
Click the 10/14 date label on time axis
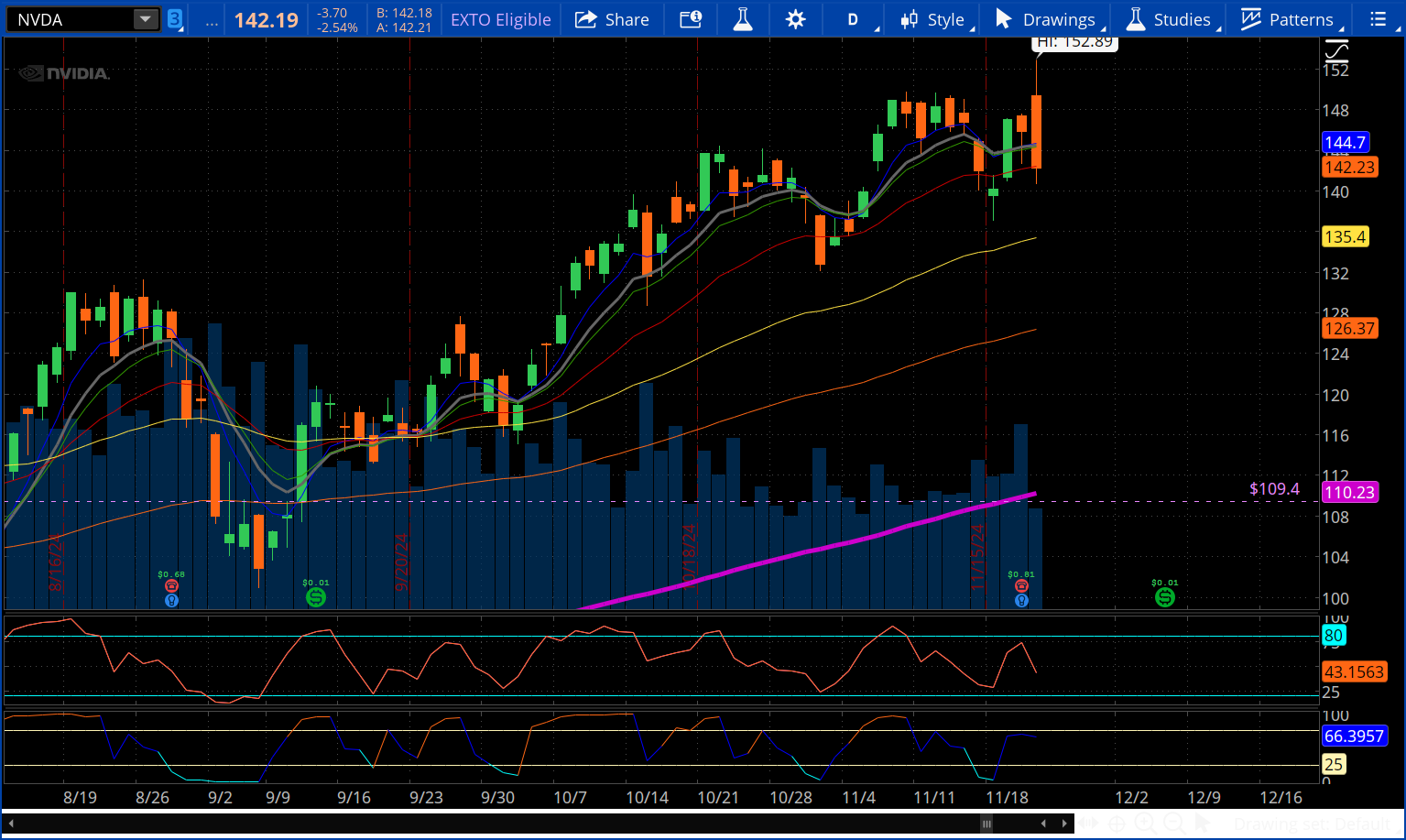(647, 797)
